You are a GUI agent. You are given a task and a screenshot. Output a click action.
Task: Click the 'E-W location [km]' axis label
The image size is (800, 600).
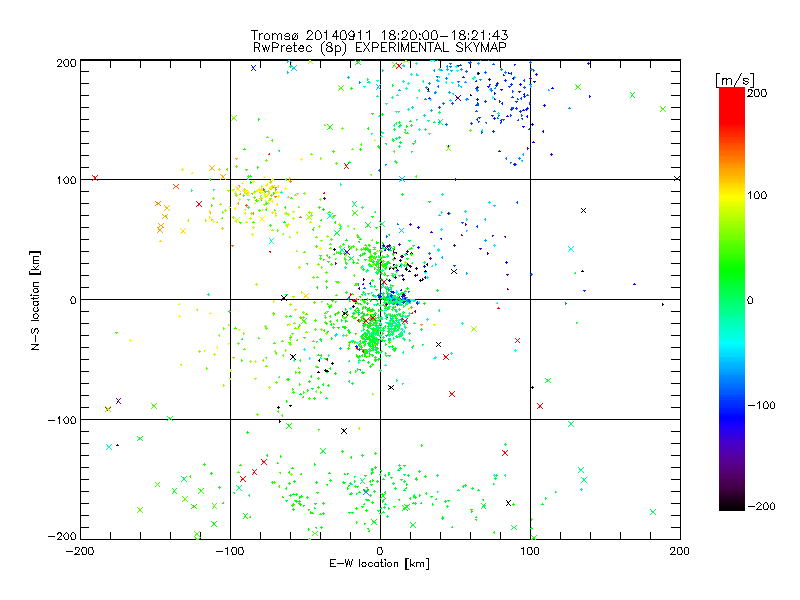tap(379, 563)
